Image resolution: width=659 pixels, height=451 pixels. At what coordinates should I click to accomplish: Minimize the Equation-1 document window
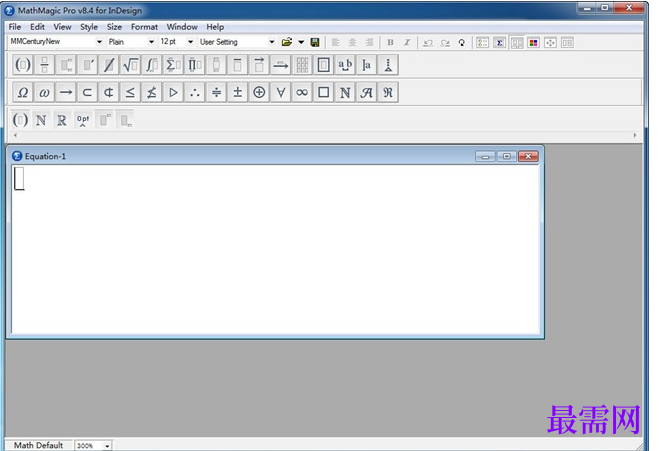point(485,156)
